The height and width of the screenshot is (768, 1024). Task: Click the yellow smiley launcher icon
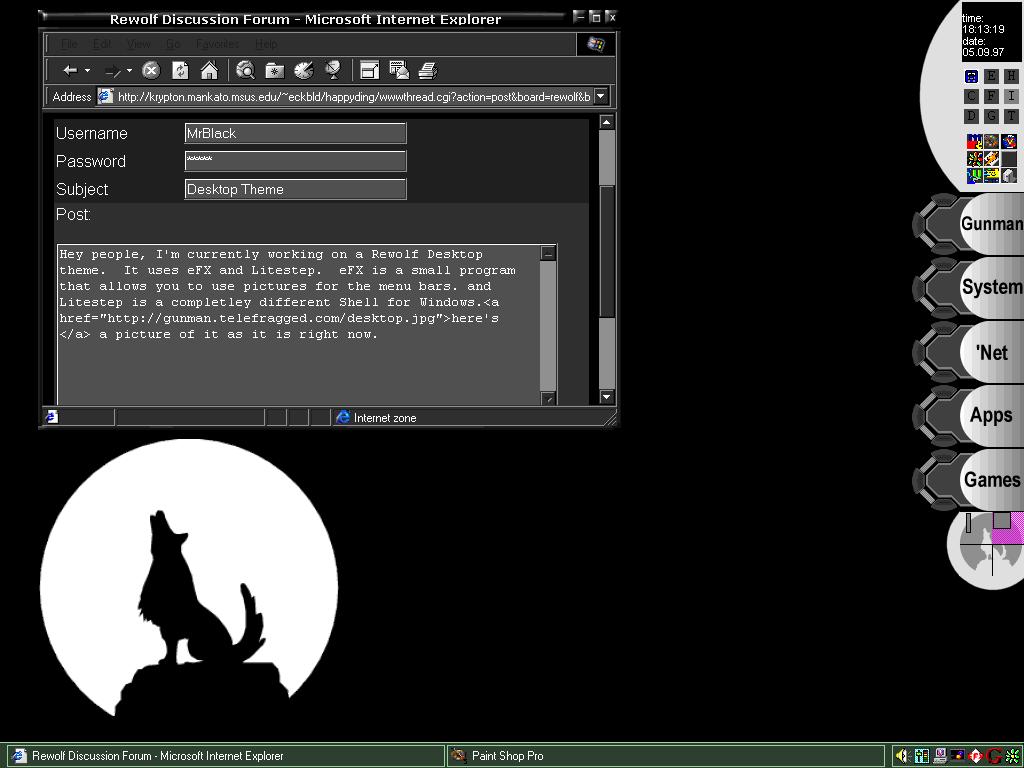tap(992, 176)
